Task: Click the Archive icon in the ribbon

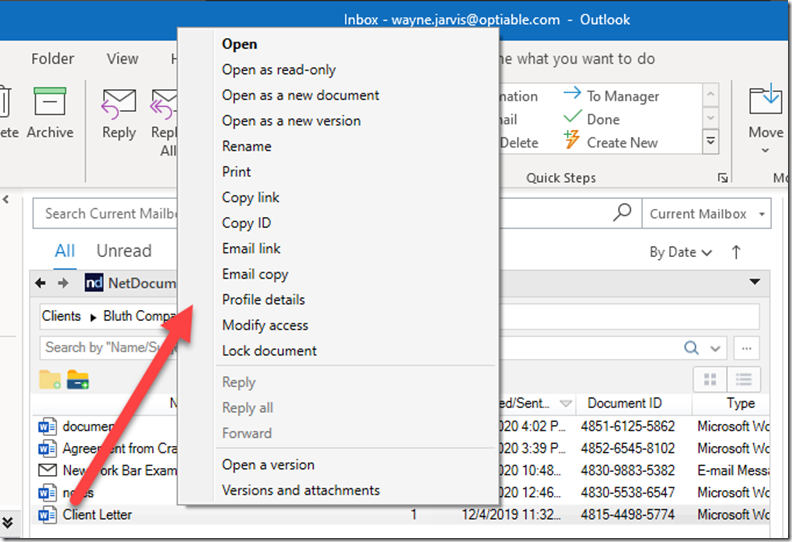Action: [50, 101]
